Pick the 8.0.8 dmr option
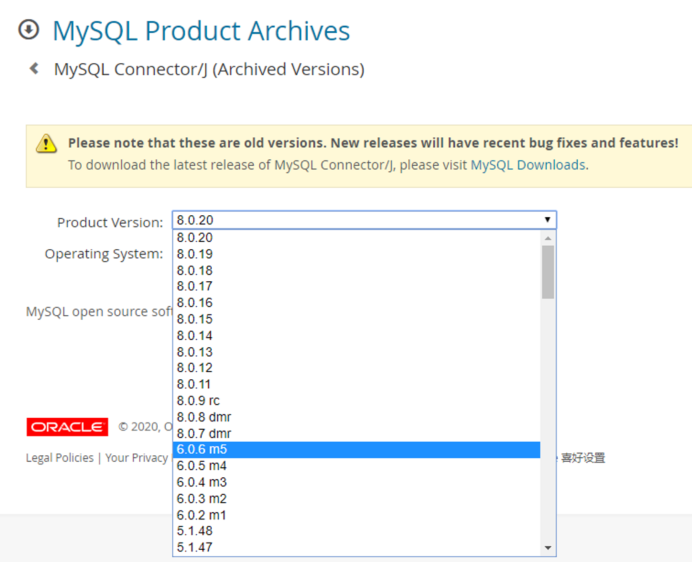This screenshot has height=562, width=692. (204, 417)
